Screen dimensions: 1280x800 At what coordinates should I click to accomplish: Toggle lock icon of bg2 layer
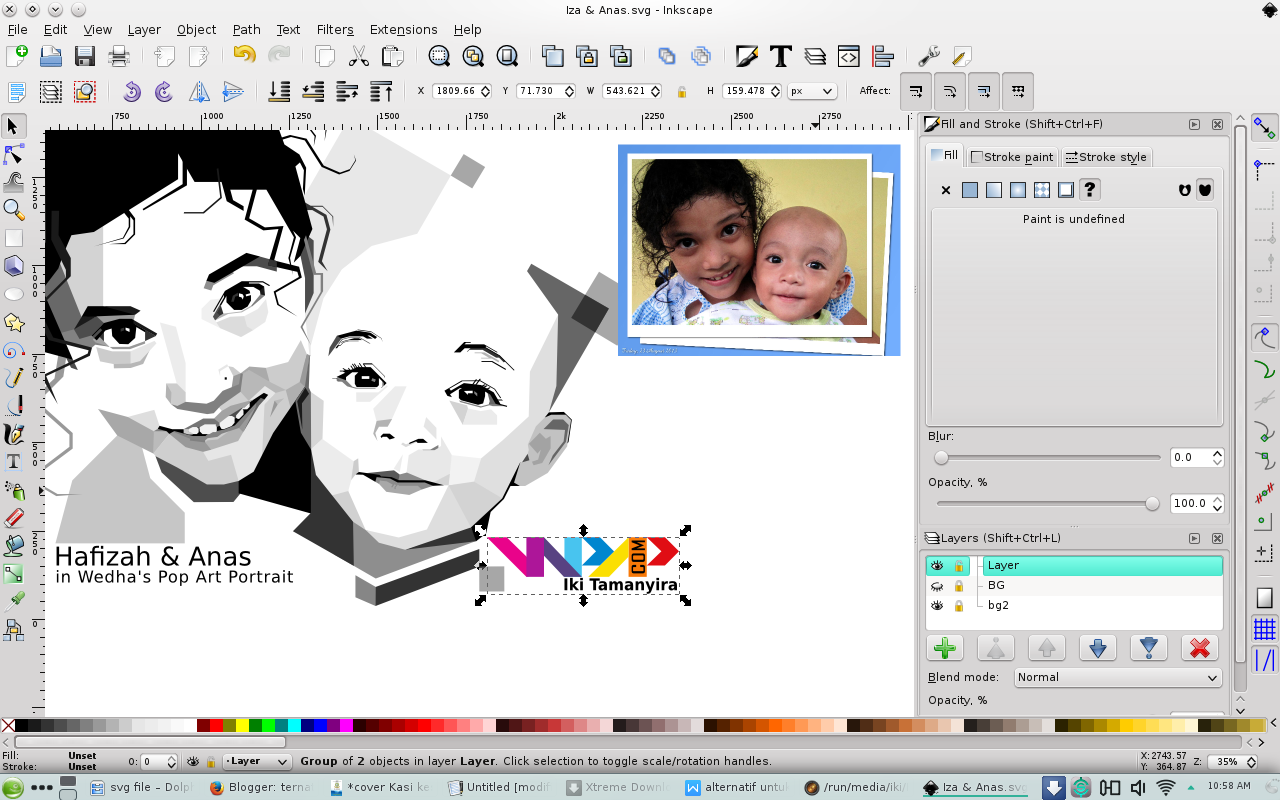tap(959, 606)
